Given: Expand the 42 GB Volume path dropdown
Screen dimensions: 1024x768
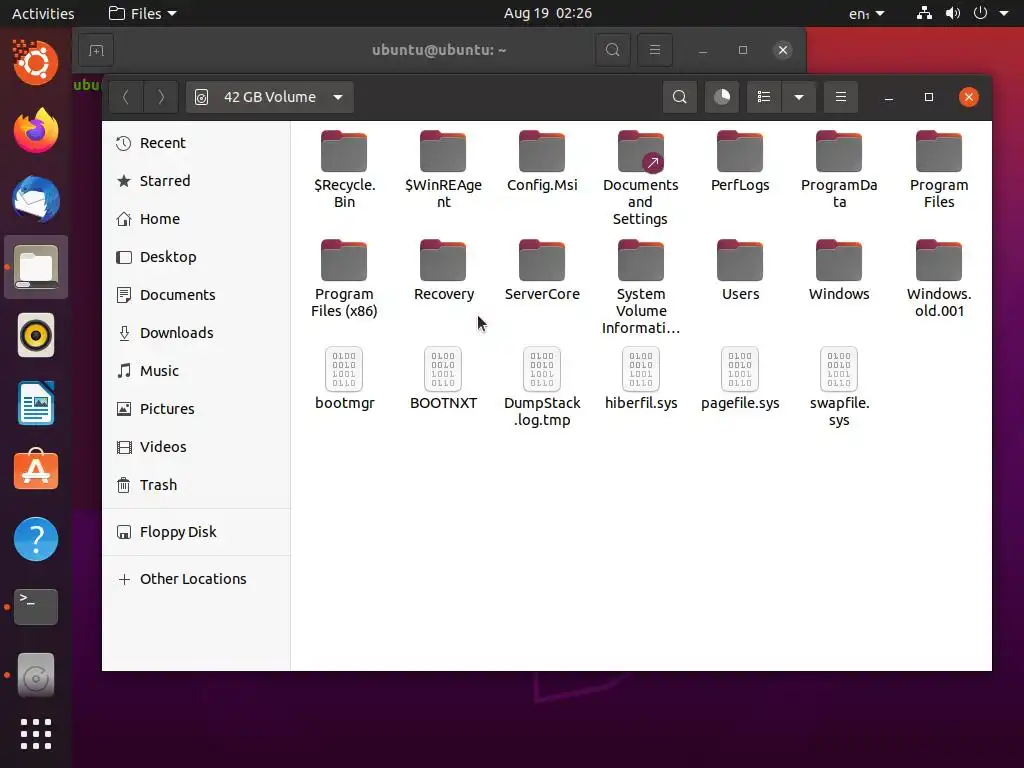Looking at the screenshot, I should pos(270,97).
